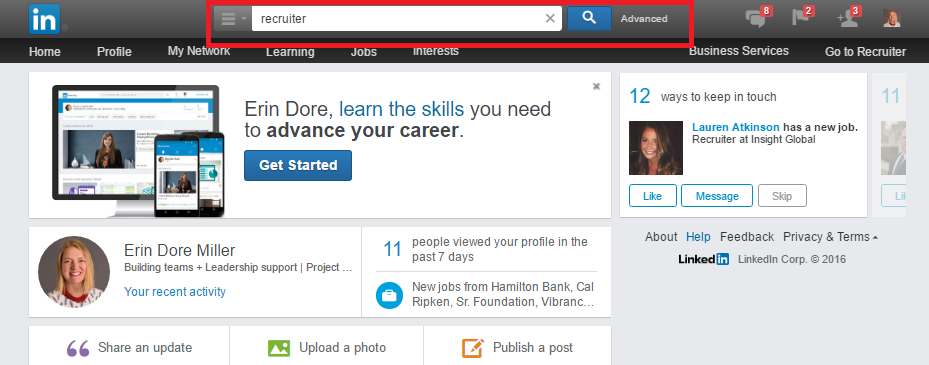Open Advanced search
Image resolution: width=929 pixels, height=365 pixels.
coord(644,18)
